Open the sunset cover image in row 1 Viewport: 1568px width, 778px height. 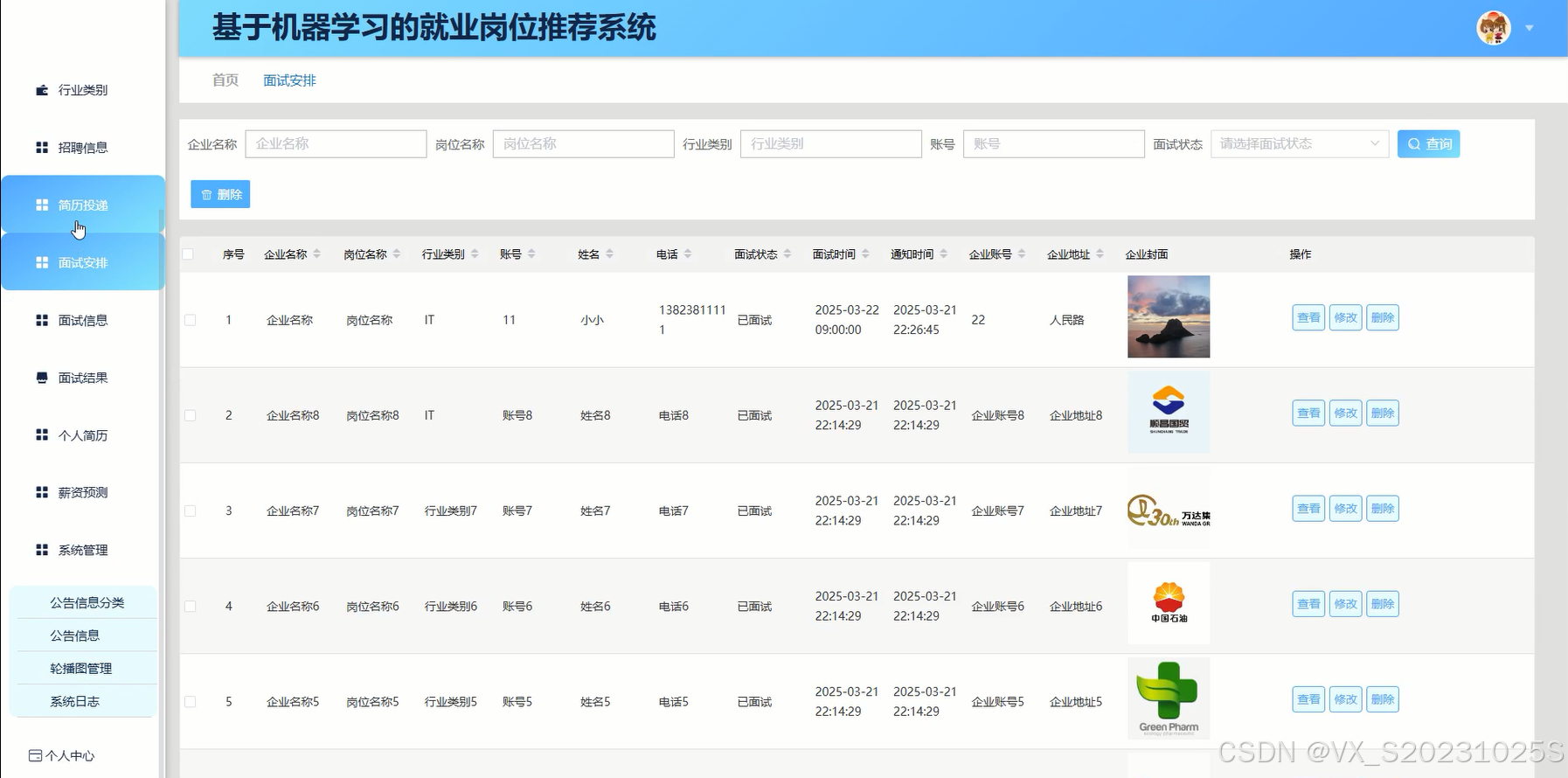coord(1169,316)
